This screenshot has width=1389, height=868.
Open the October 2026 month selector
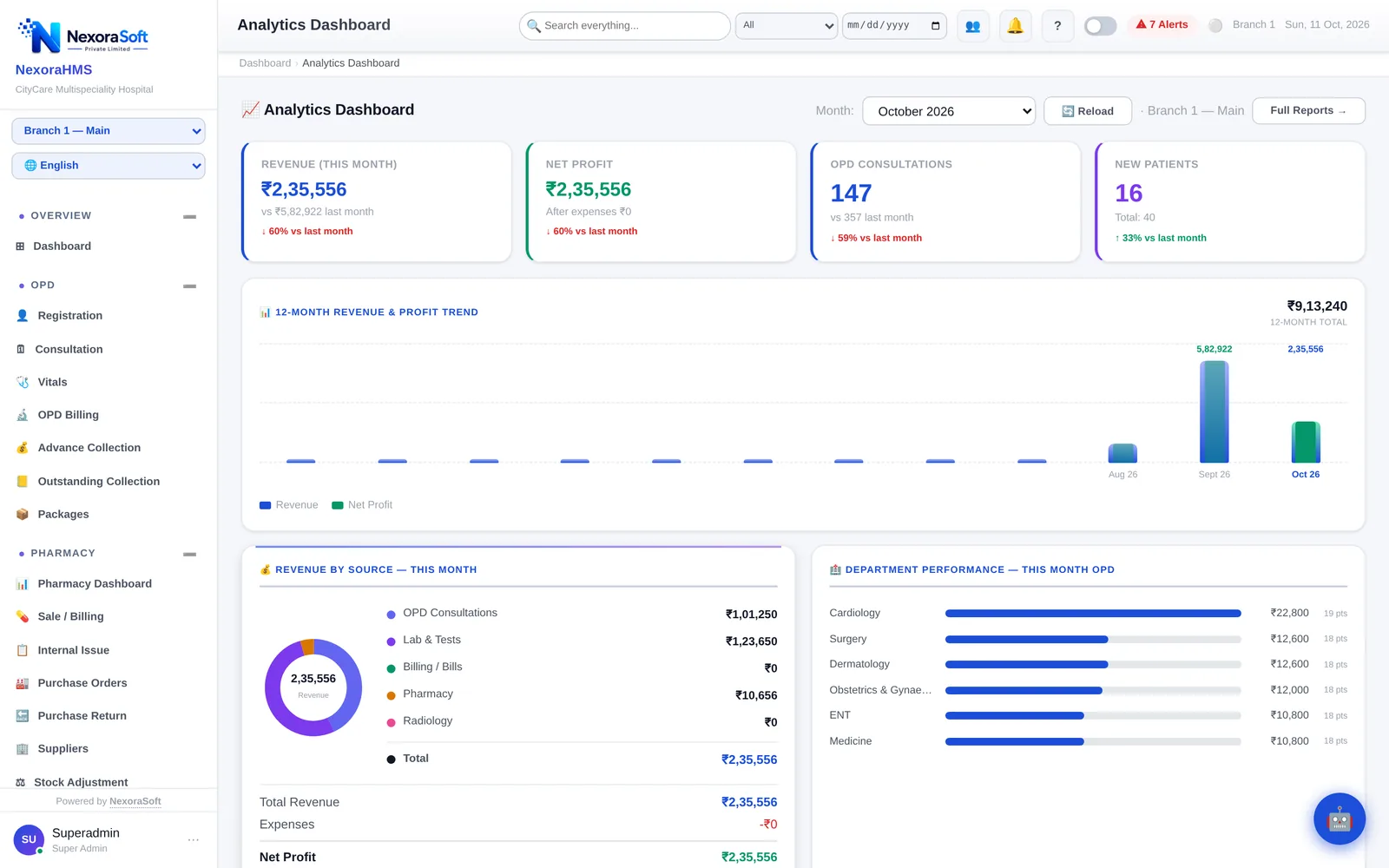(949, 111)
